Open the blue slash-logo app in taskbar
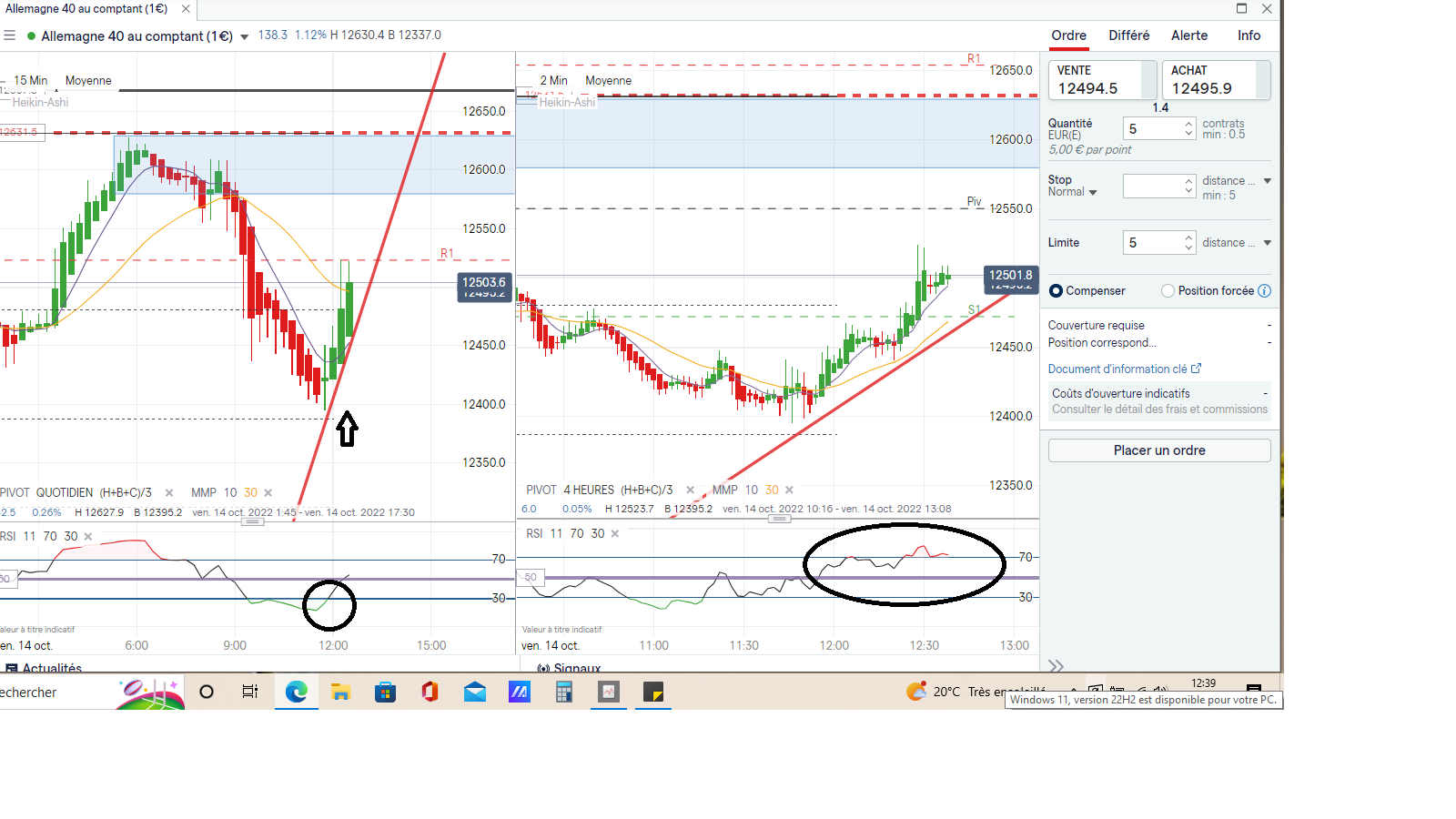 click(519, 692)
